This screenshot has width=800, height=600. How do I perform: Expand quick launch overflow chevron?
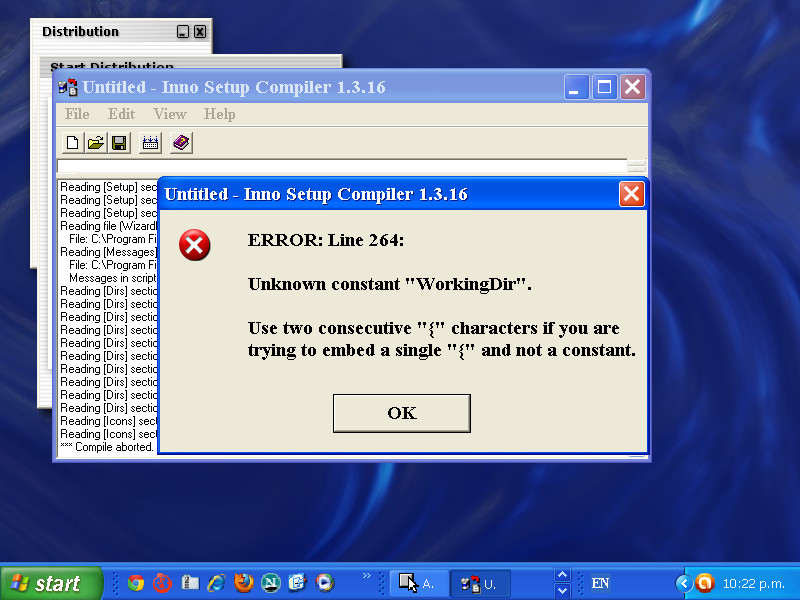366,576
